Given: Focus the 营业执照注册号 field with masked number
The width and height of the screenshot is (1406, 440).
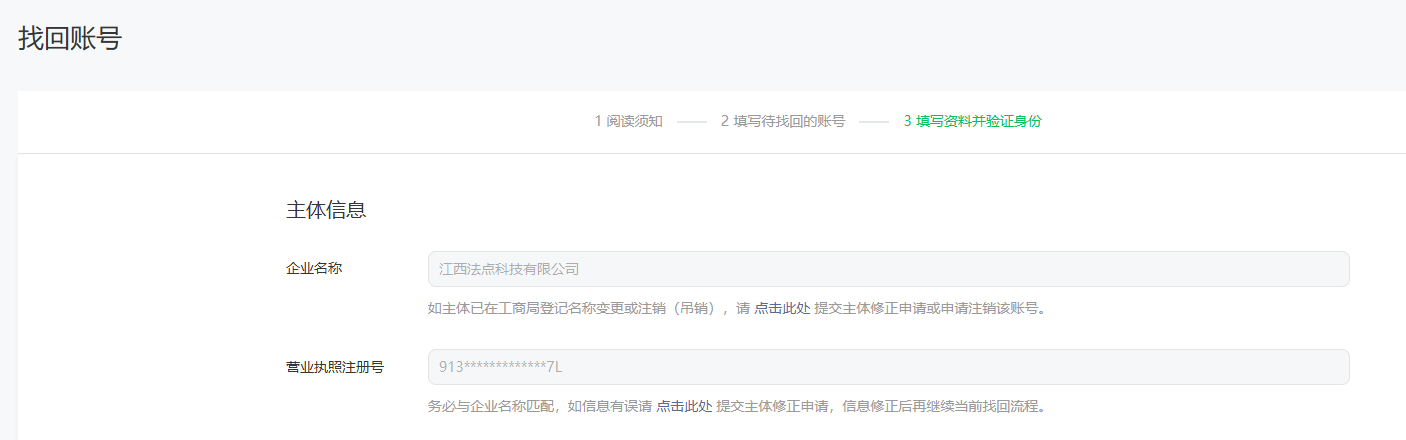Looking at the screenshot, I should pyautogui.click(x=888, y=367).
